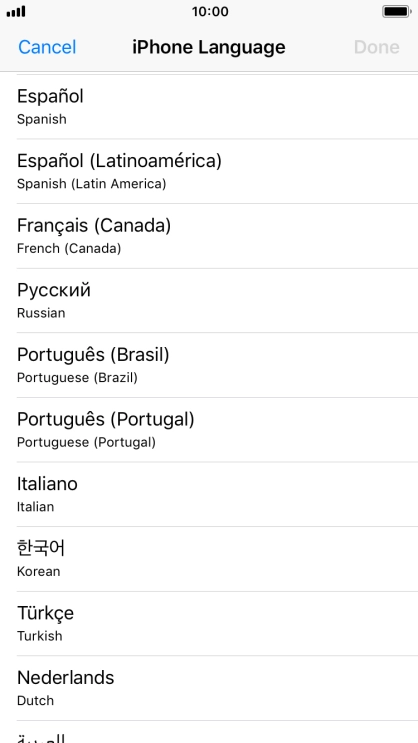This screenshot has height=743, width=418.
Task: Tap the 10:00 clock in status bar
Action: (210, 11)
